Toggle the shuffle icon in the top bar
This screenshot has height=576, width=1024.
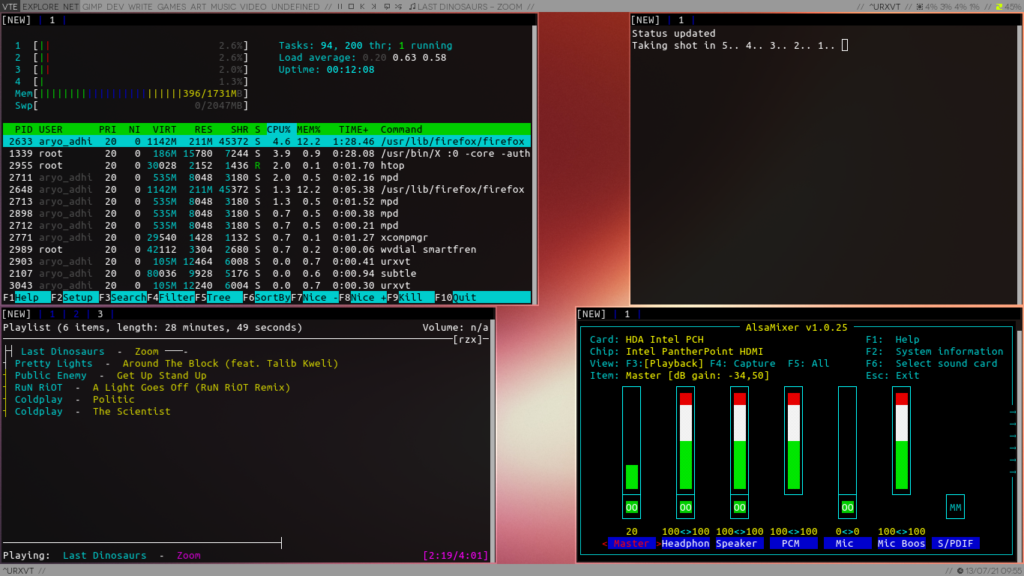coord(398,7)
